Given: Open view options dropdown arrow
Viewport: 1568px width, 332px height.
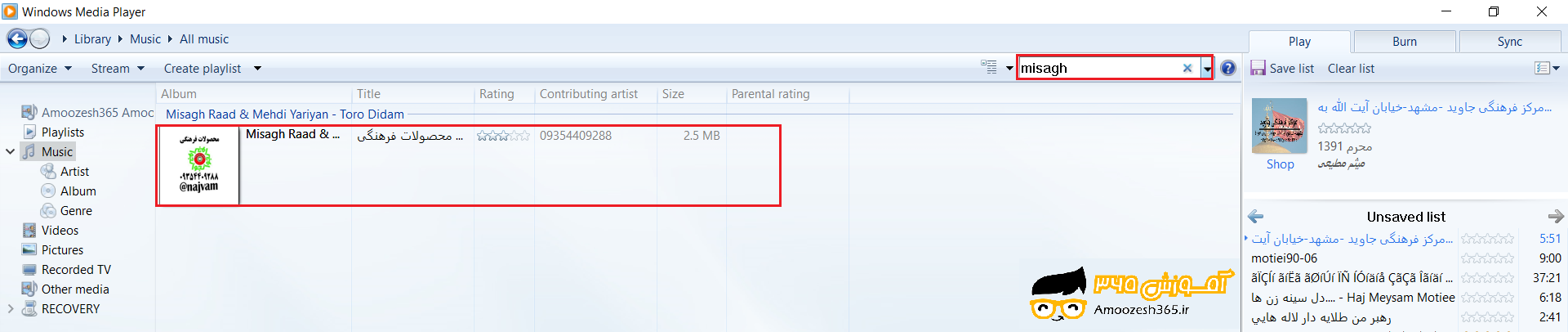Looking at the screenshot, I should pos(1009,69).
